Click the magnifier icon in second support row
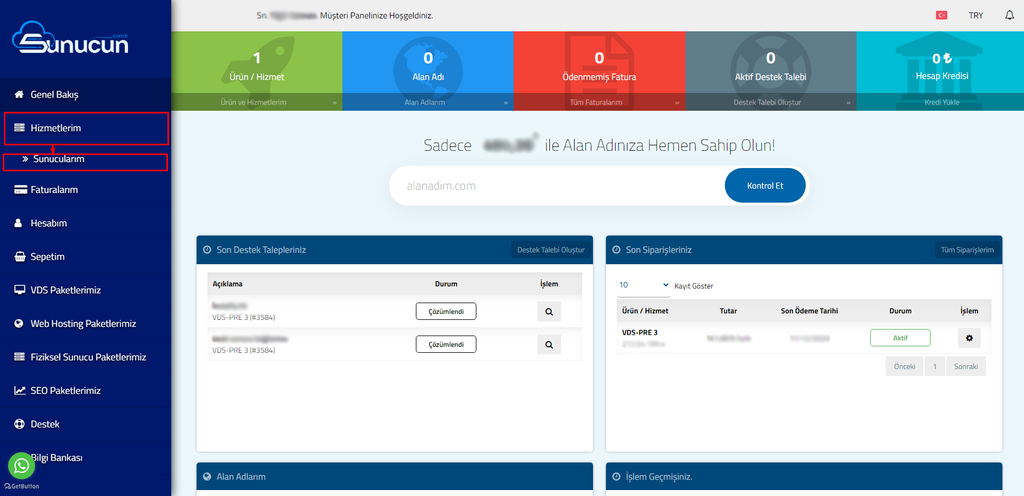 point(548,344)
